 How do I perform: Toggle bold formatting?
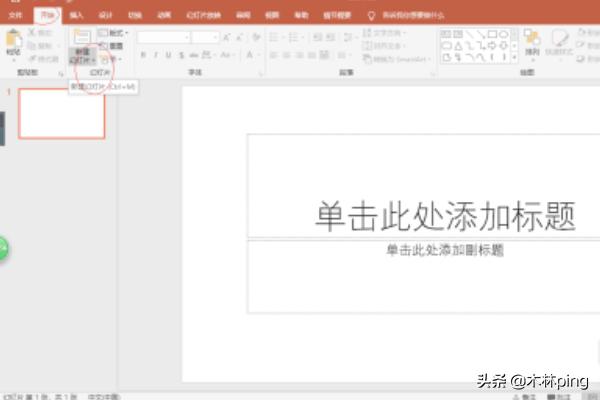[143, 55]
